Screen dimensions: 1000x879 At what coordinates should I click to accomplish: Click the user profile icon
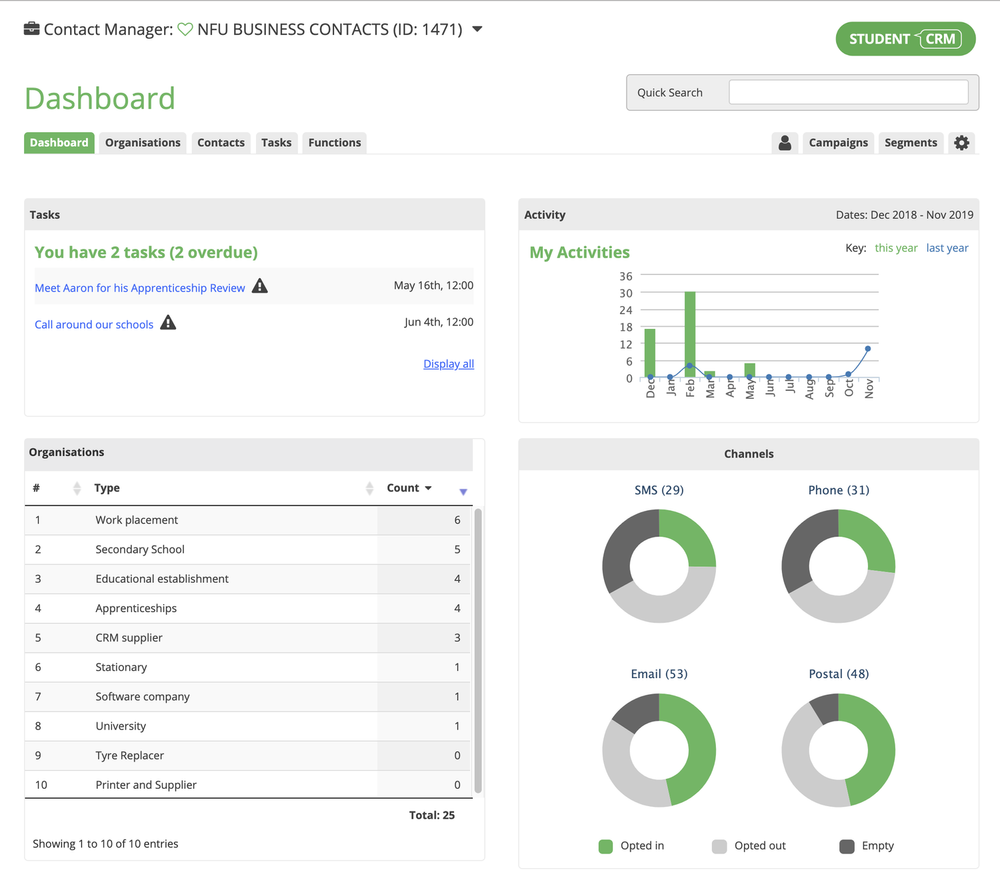(784, 142)
